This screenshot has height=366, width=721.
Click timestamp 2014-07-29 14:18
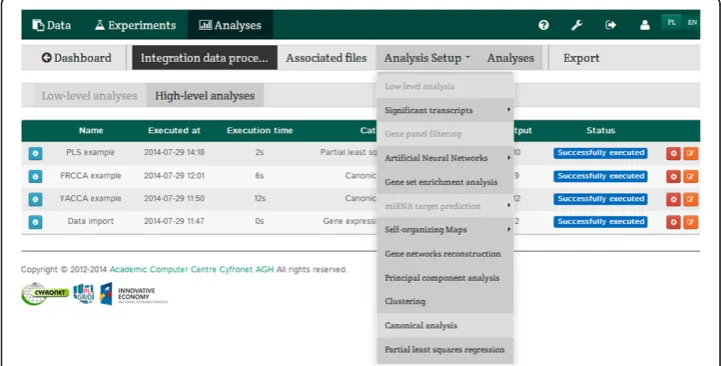point(174,152)
